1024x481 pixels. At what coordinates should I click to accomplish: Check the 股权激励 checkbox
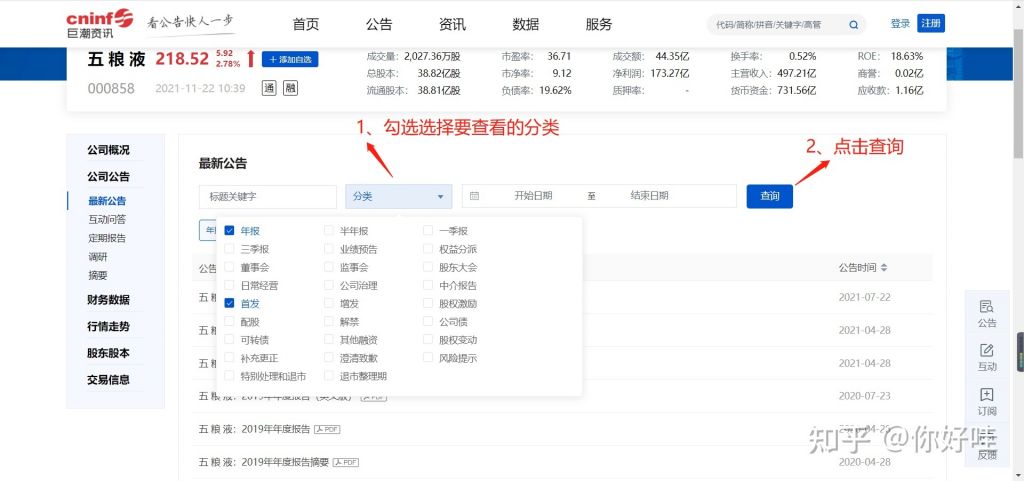[428, 303]
